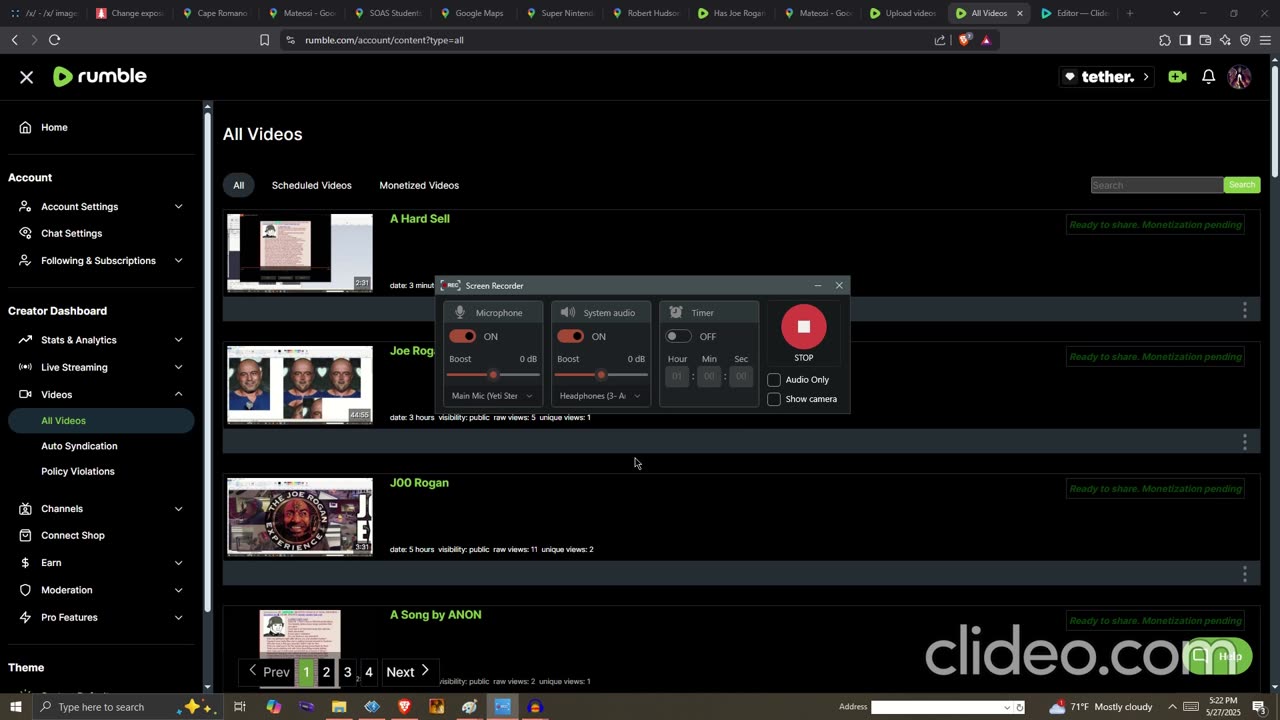Open Policy Violations in sidebar
1280x720 pixels.
click(78, 471)
